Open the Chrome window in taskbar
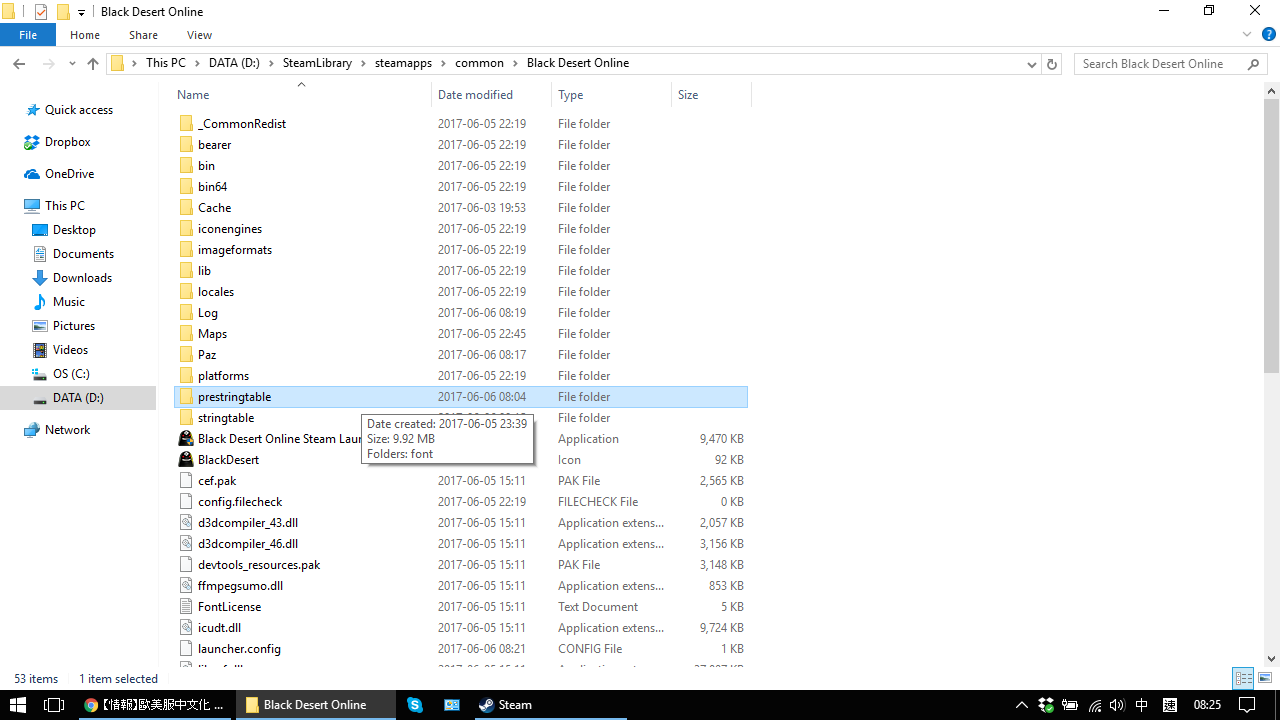Viewport: 1280px width, 720px height. coord(154,705)
